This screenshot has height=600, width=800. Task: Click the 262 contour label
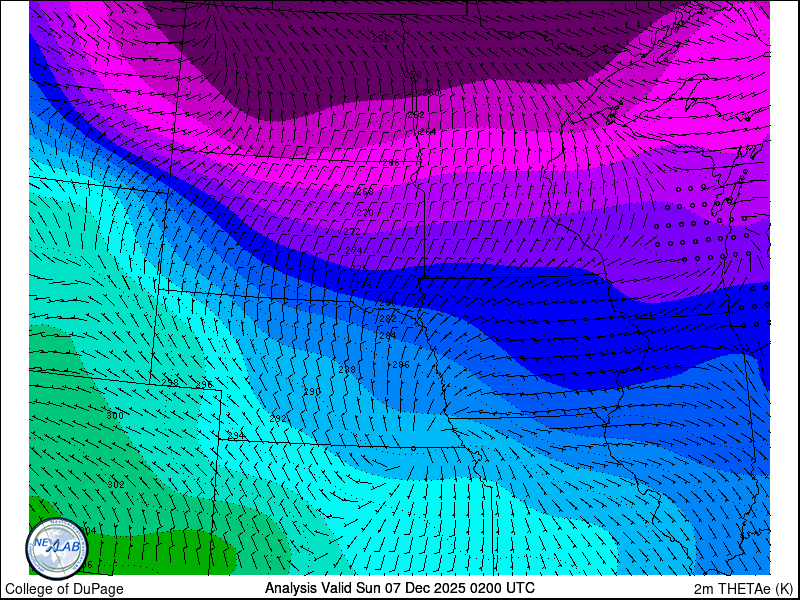[416, 115]
